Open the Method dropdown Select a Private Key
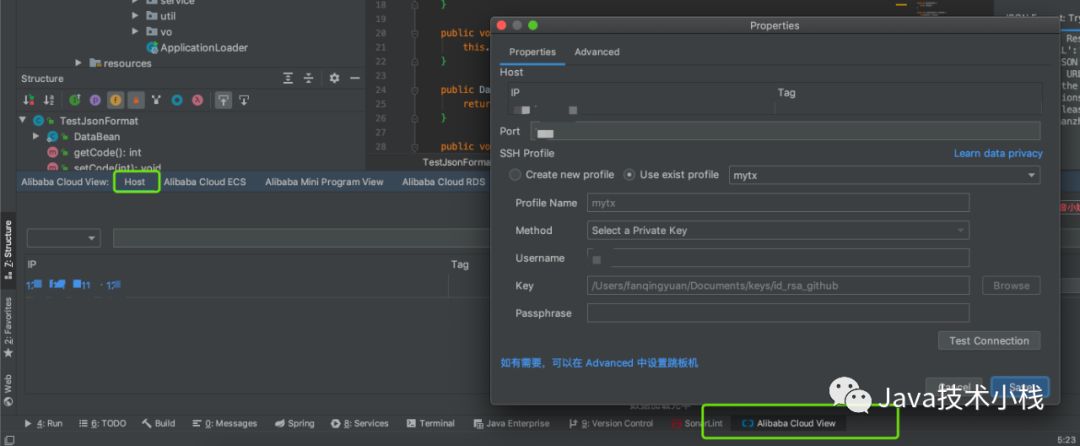The height and width of the screenshot is (446, 1080). pyautogui.click(x=778, y=230)
